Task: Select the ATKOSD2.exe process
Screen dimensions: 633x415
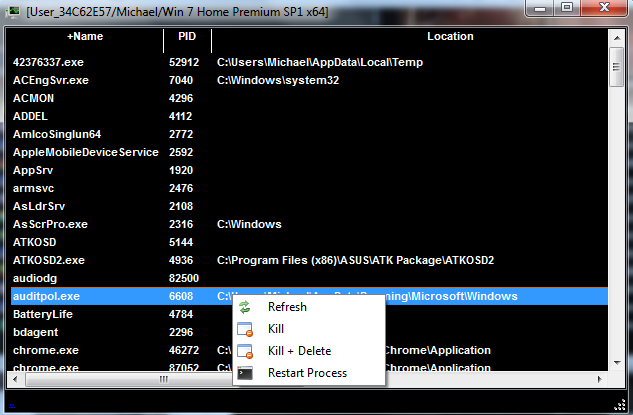Action: click(48, 260)
